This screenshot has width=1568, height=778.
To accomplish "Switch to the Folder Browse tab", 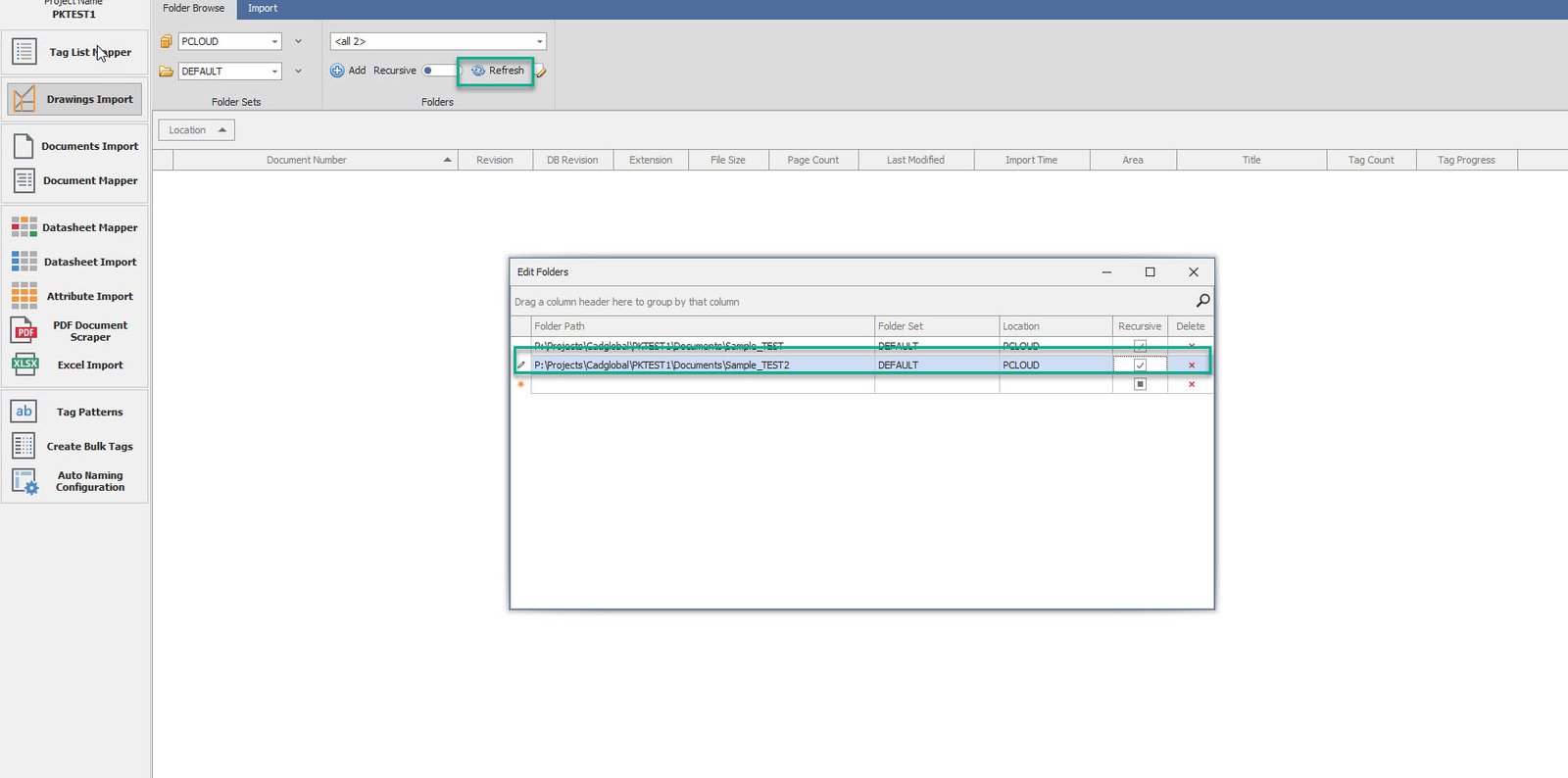I will [x=193, y=9].
